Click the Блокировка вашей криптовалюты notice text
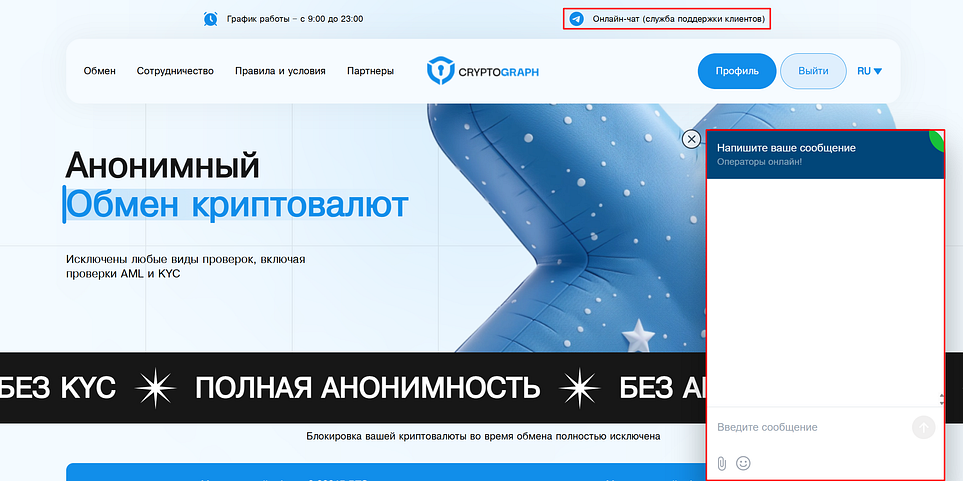Screen dimensions: 963x481 click(x=483, y=437)
